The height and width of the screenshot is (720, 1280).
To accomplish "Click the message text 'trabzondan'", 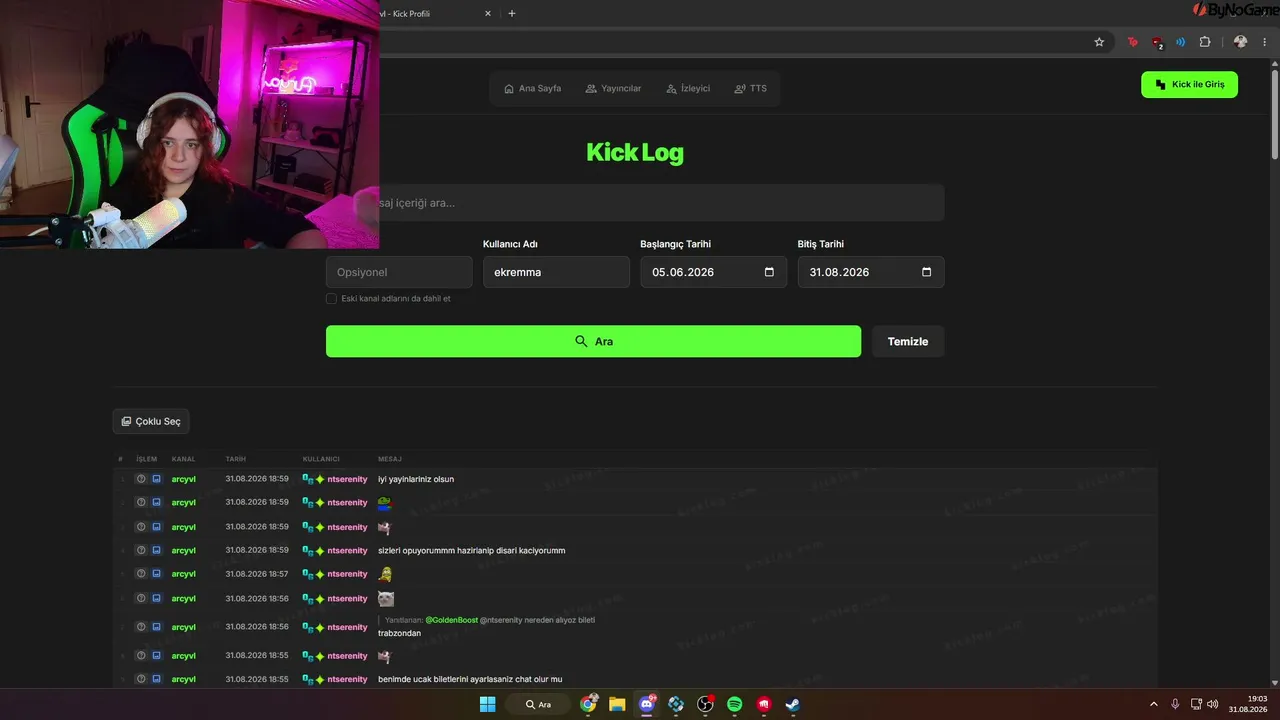I will (399, 633).
